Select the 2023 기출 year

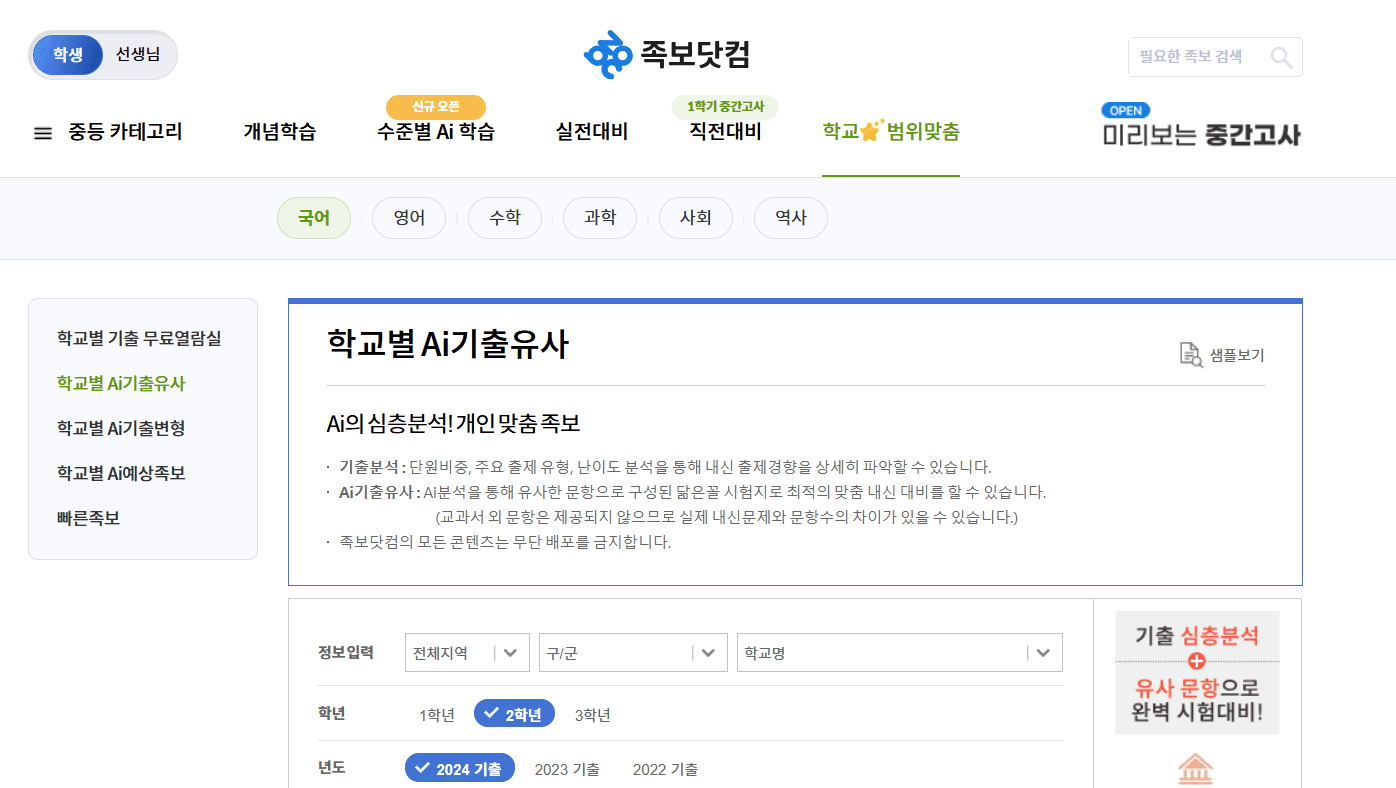point(567,770)
